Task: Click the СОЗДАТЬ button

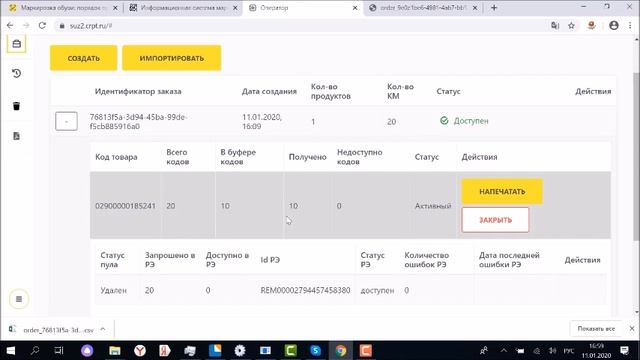Action: tap(84, 58)
